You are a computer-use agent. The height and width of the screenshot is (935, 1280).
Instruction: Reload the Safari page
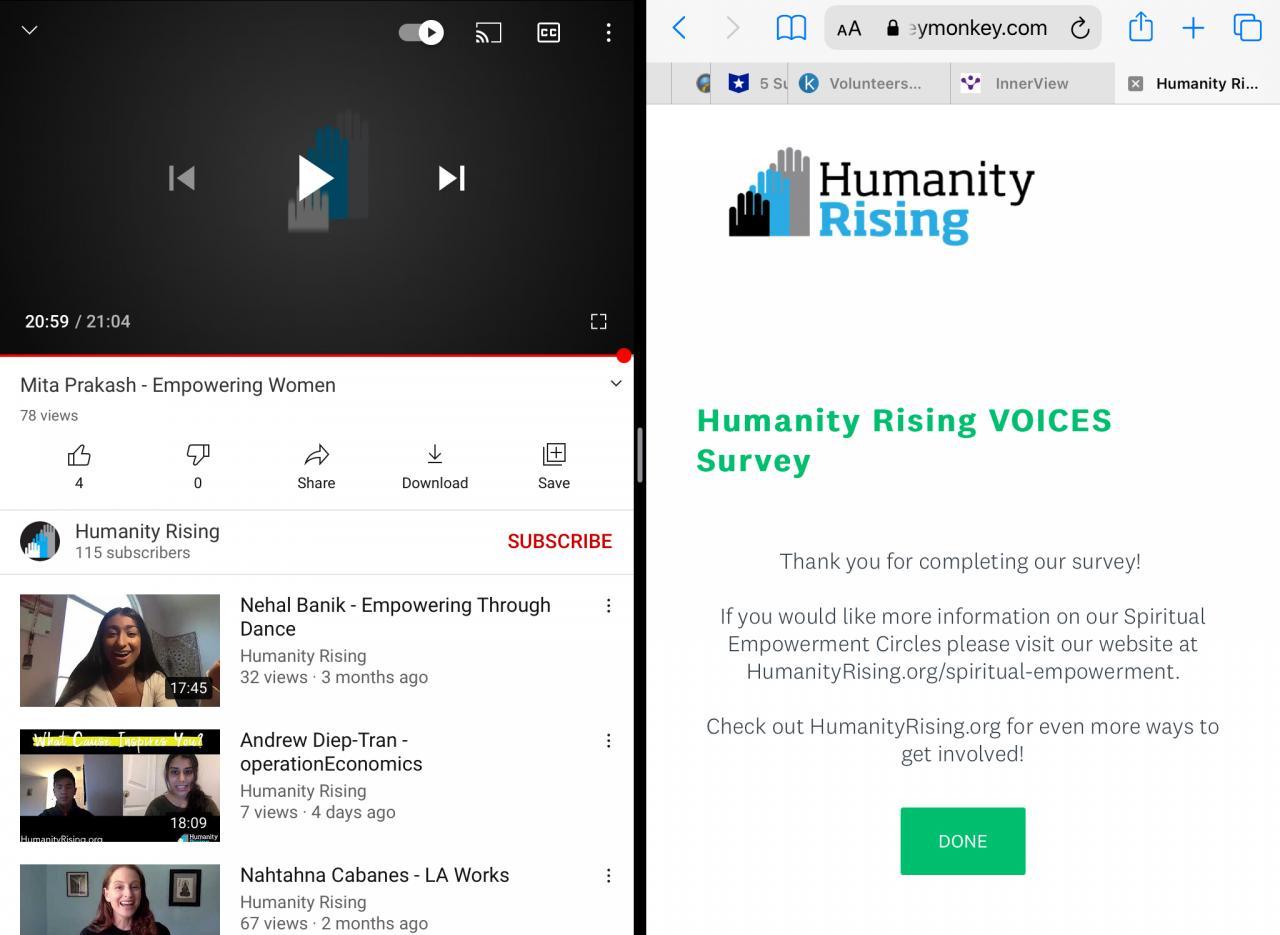[1080, 28]
